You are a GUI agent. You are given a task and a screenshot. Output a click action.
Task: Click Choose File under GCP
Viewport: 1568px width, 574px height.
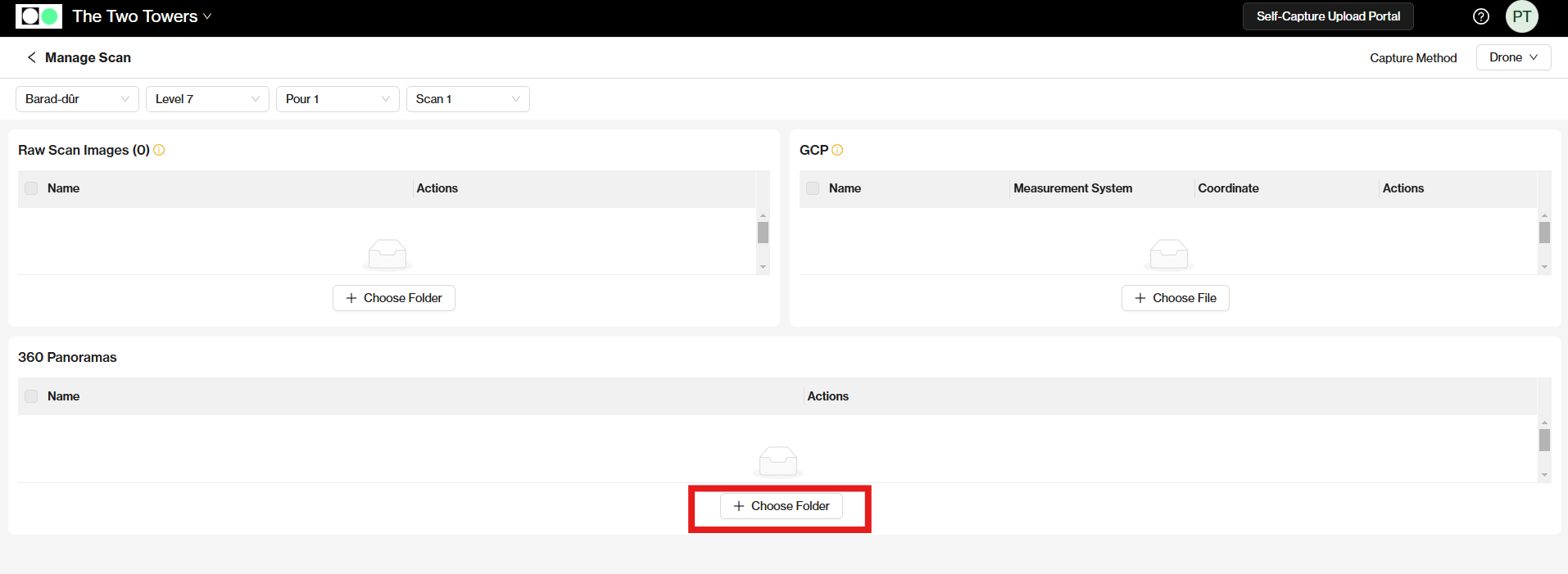point(1175,298)
